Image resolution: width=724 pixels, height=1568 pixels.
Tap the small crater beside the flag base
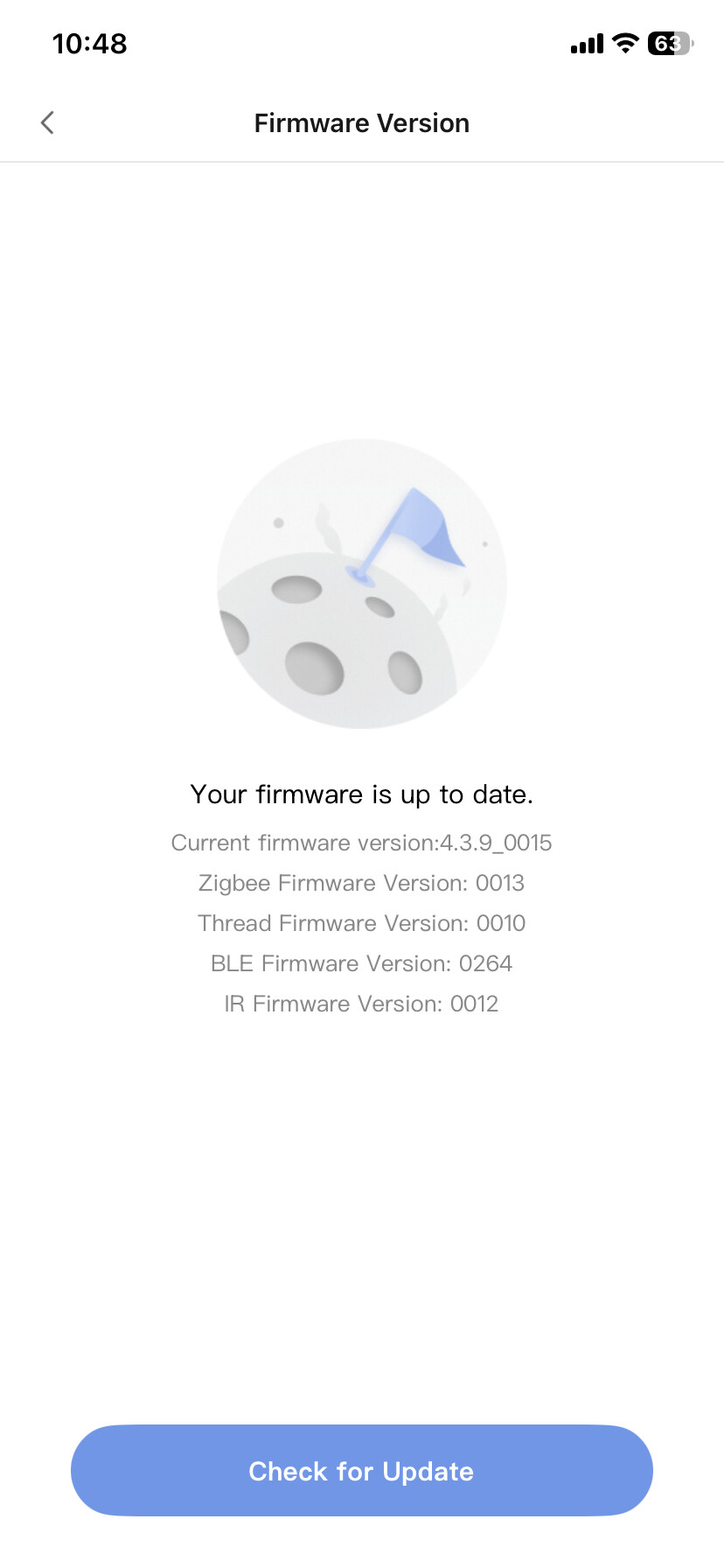[379, 606]
